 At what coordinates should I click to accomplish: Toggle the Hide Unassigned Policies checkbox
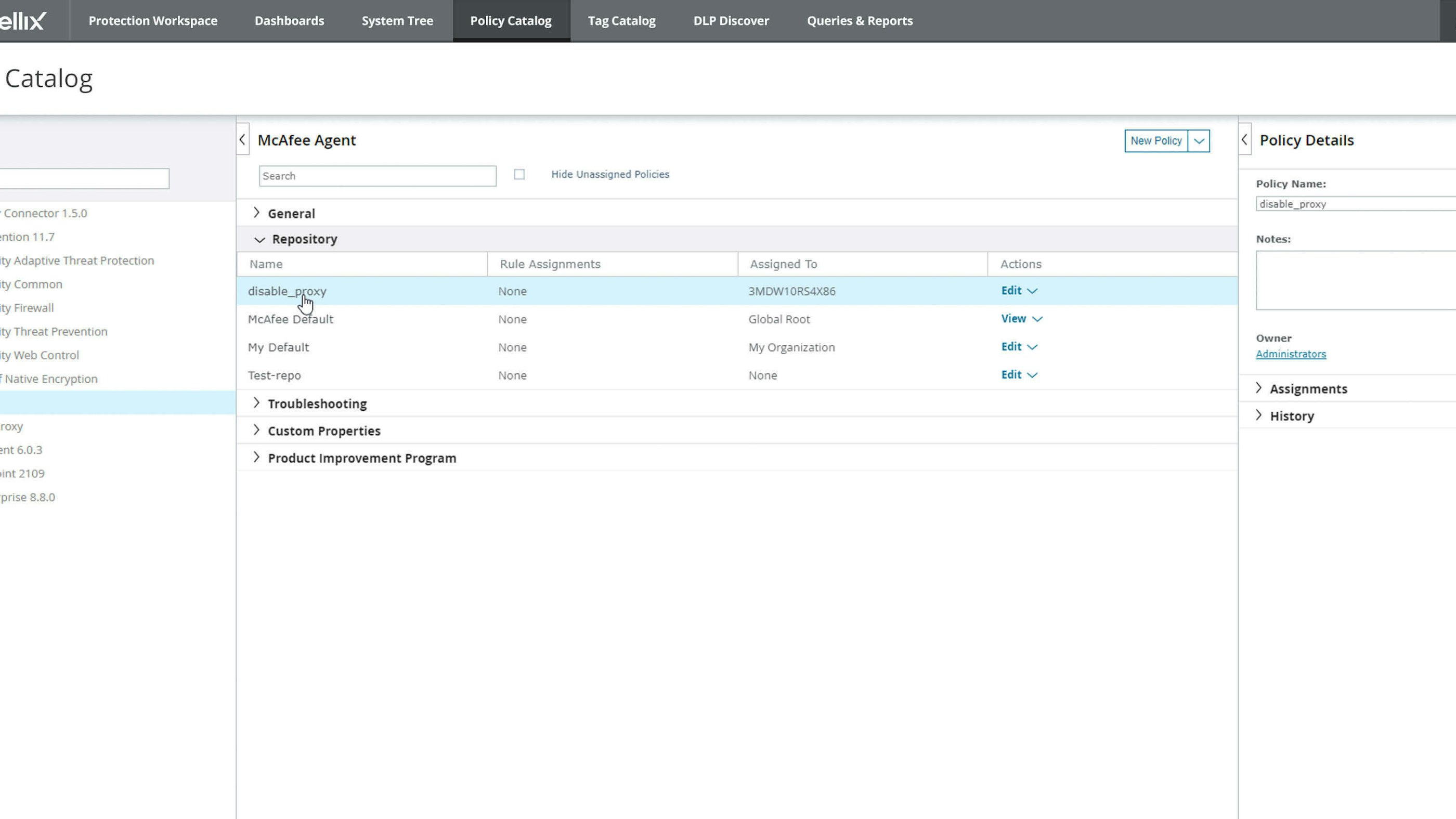(519, 175)
